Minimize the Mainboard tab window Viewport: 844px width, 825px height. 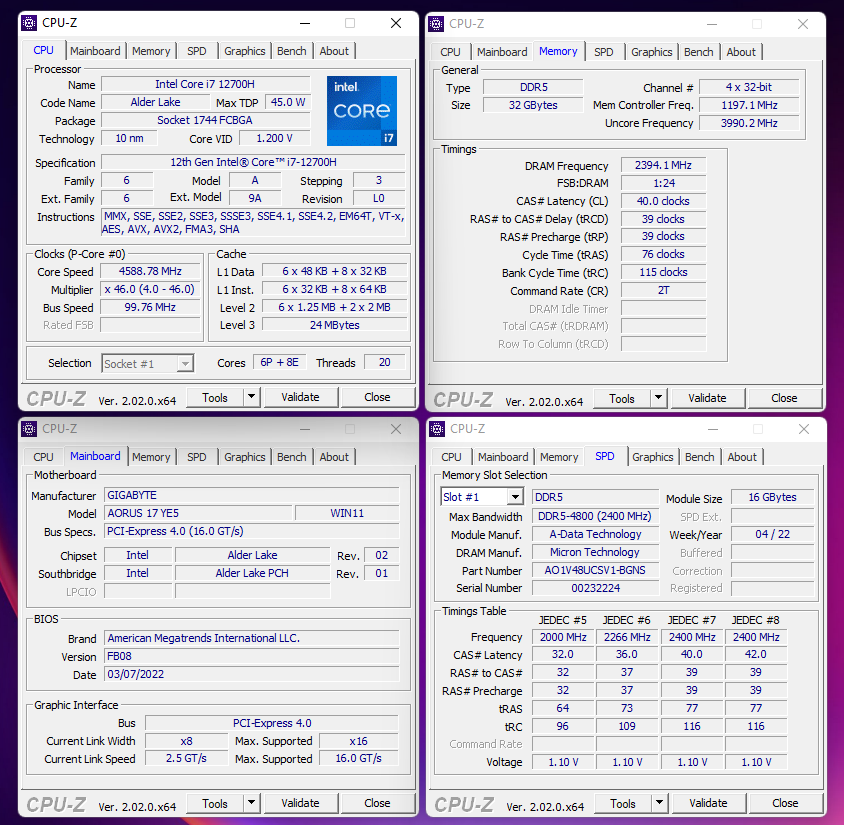pos(305,429)
